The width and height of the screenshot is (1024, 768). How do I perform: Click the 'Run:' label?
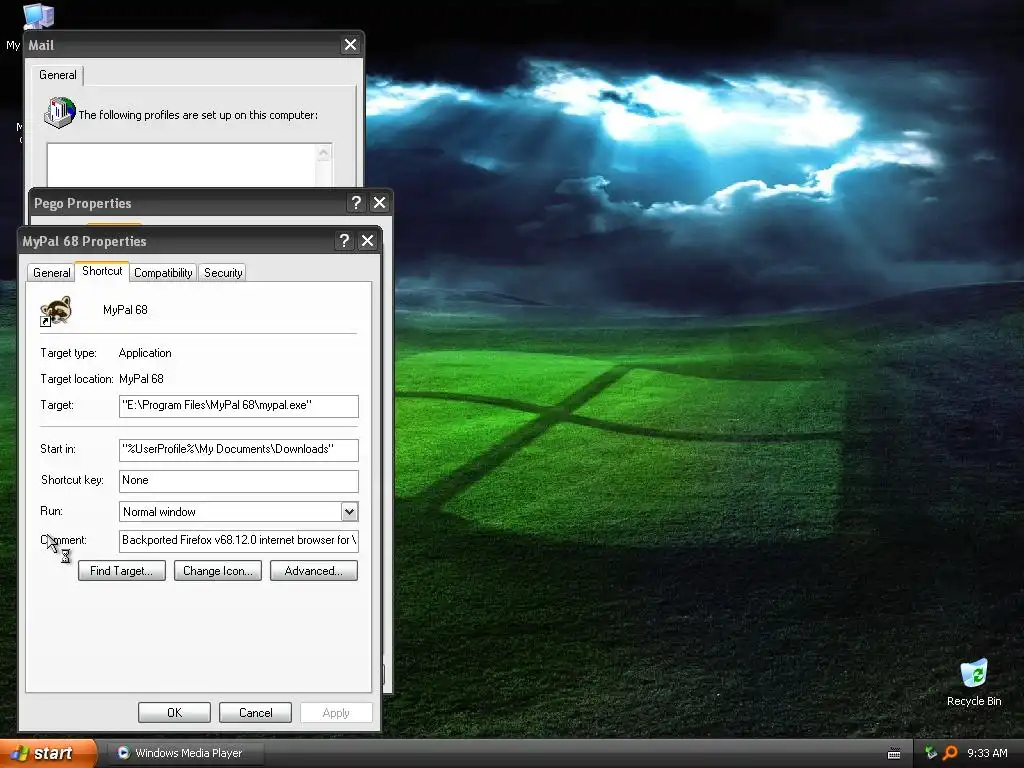pyautogui.click(x=52, y=511)
